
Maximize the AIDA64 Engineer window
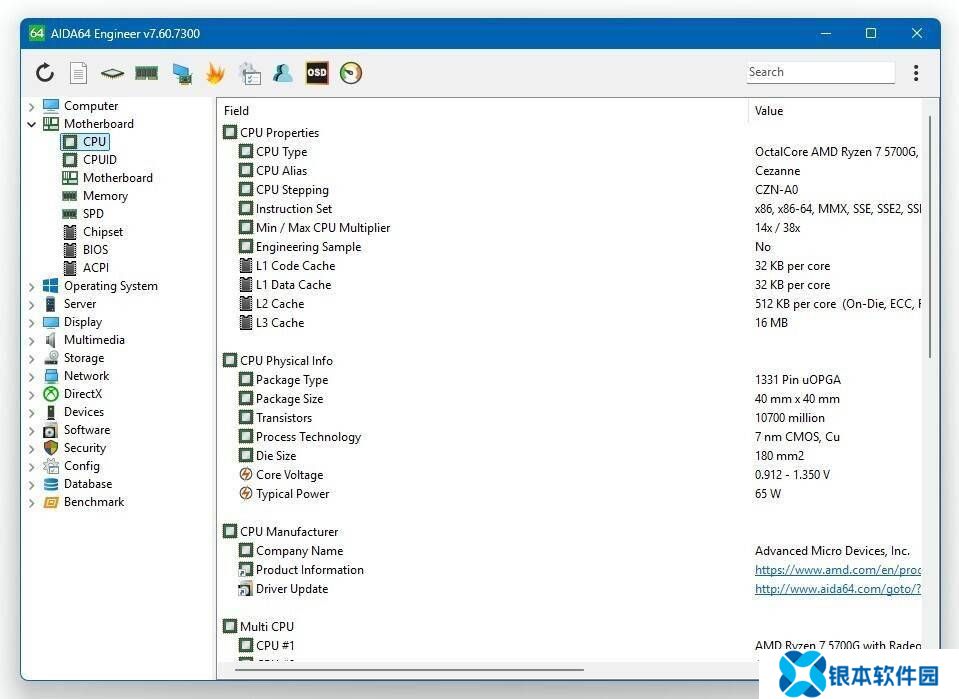click(870, 33)
